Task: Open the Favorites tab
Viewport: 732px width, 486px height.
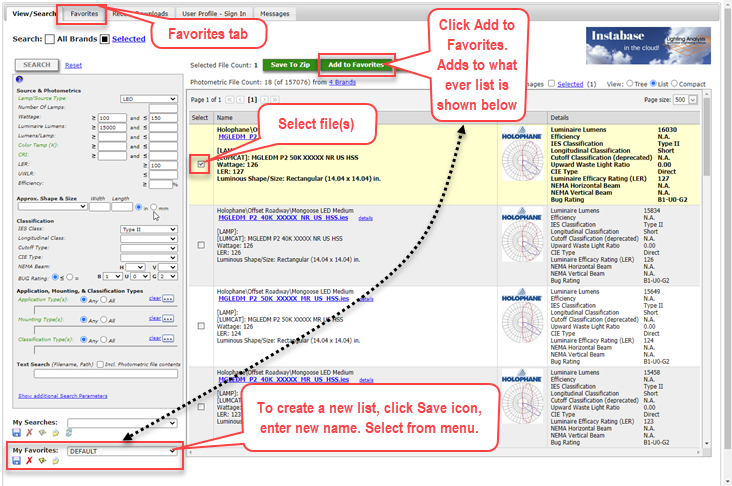Action: coord(84,14)
